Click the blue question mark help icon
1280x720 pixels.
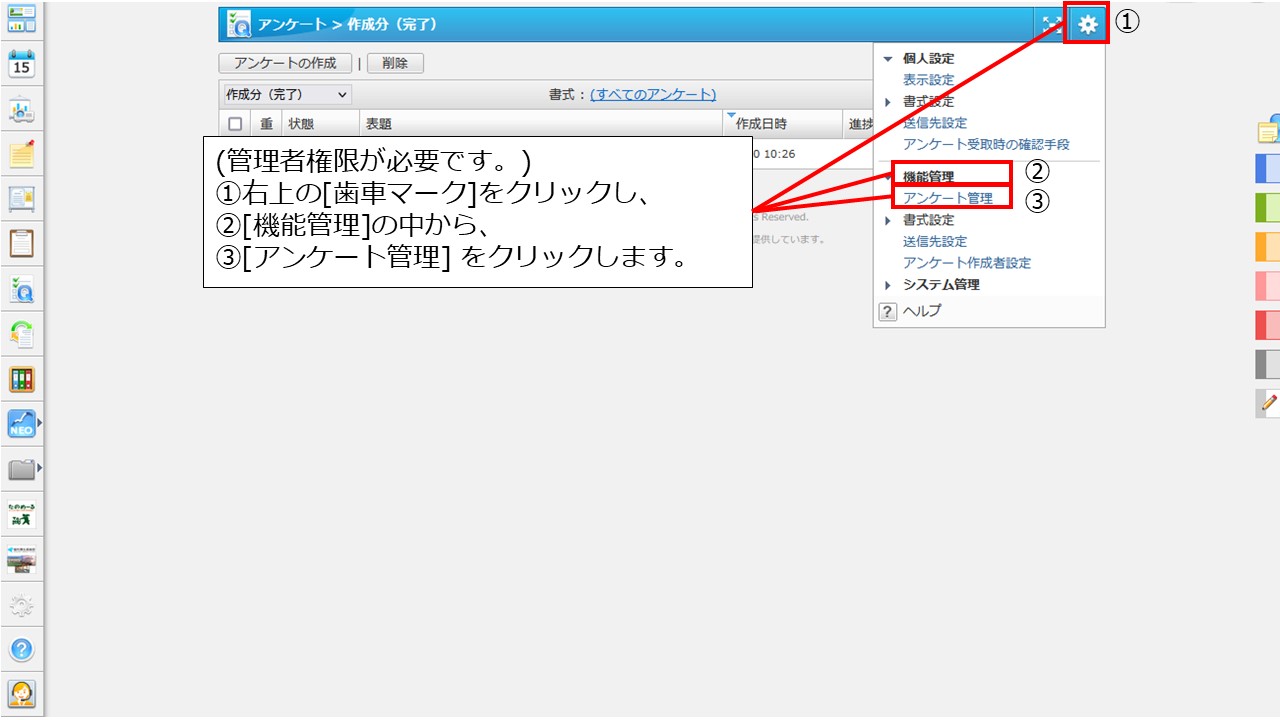tap(22, 649)
